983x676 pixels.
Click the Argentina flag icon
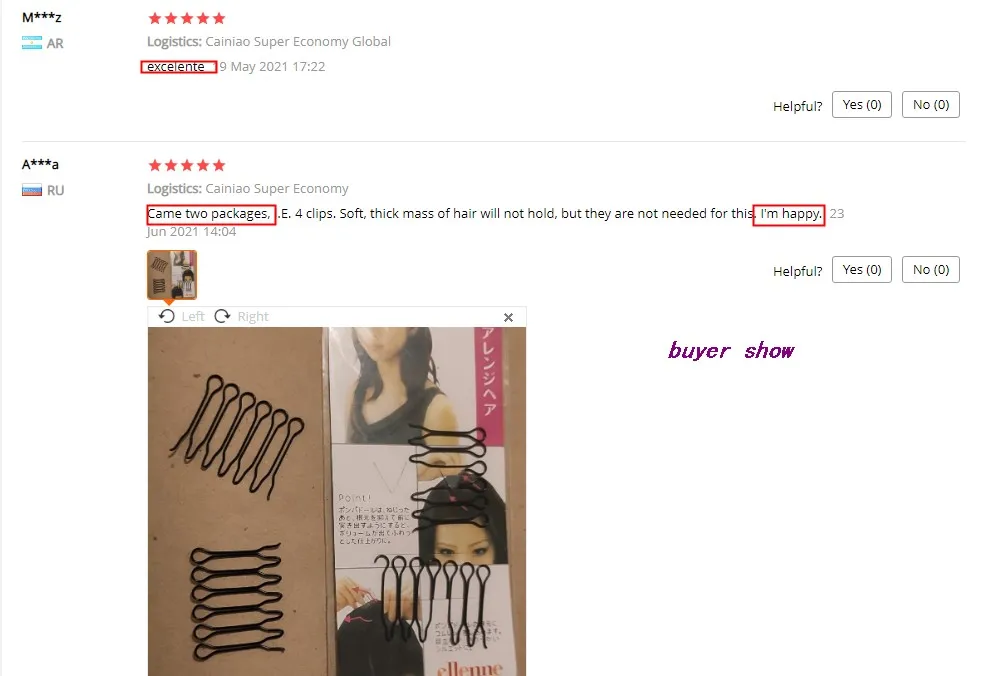(x=32, y=43)
